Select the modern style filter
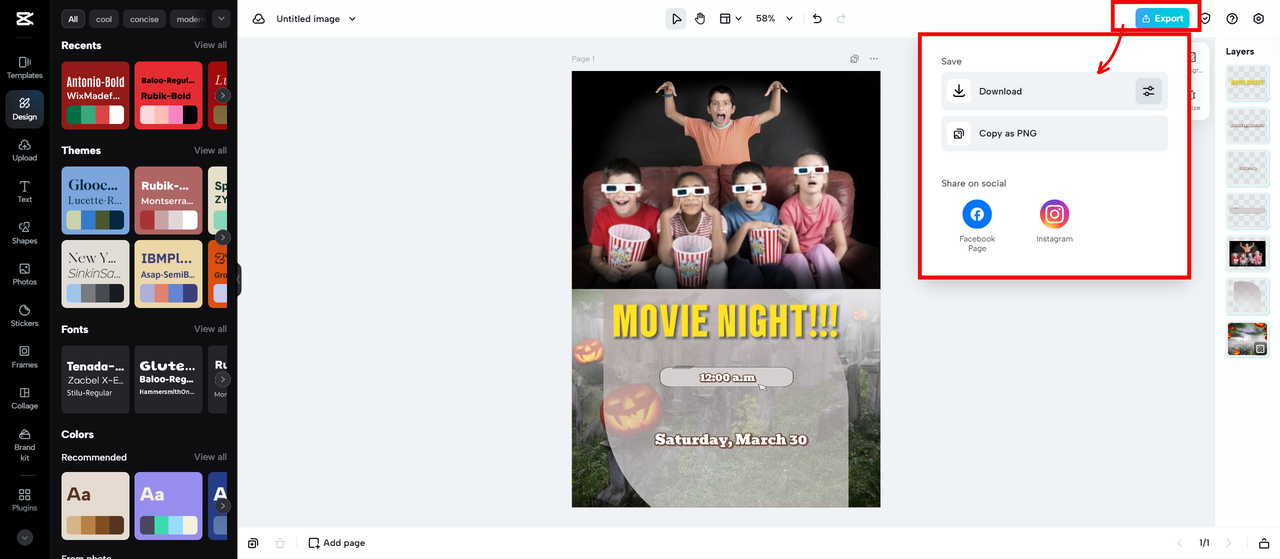This screenshot has height=559, width=1280. (189, 19)
